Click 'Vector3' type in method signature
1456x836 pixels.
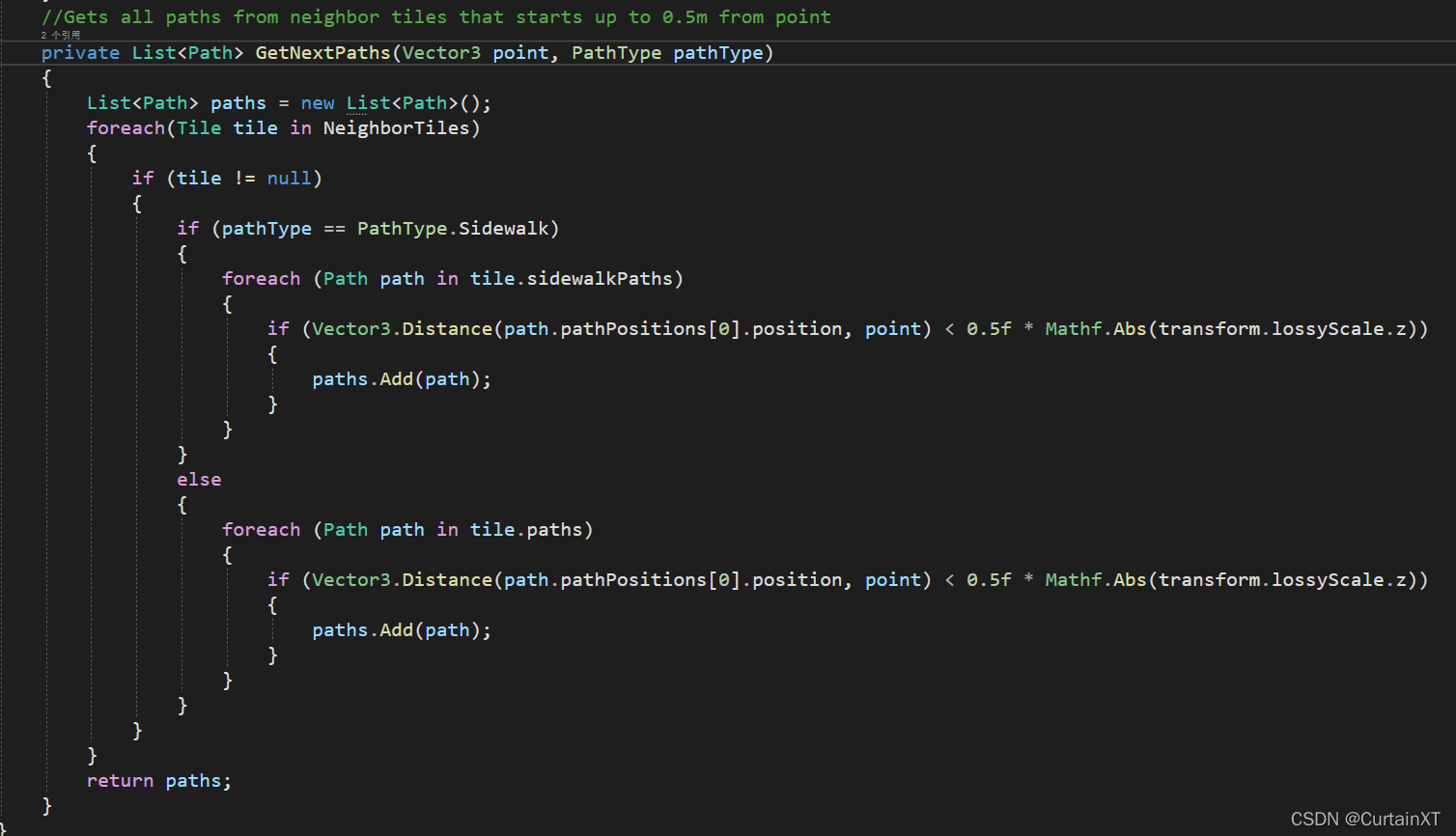(x=441, y=52)
